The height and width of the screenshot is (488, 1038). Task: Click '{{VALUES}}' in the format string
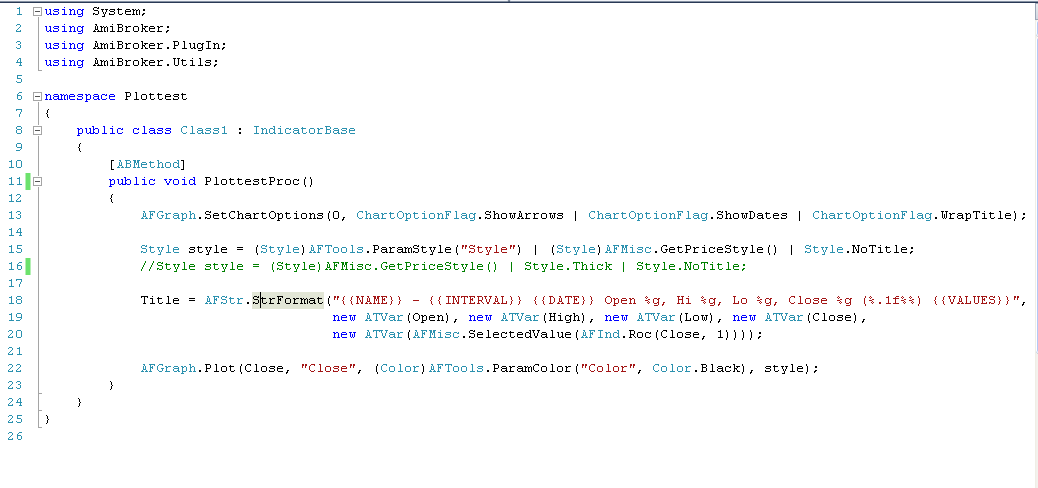tap(972, 300)
